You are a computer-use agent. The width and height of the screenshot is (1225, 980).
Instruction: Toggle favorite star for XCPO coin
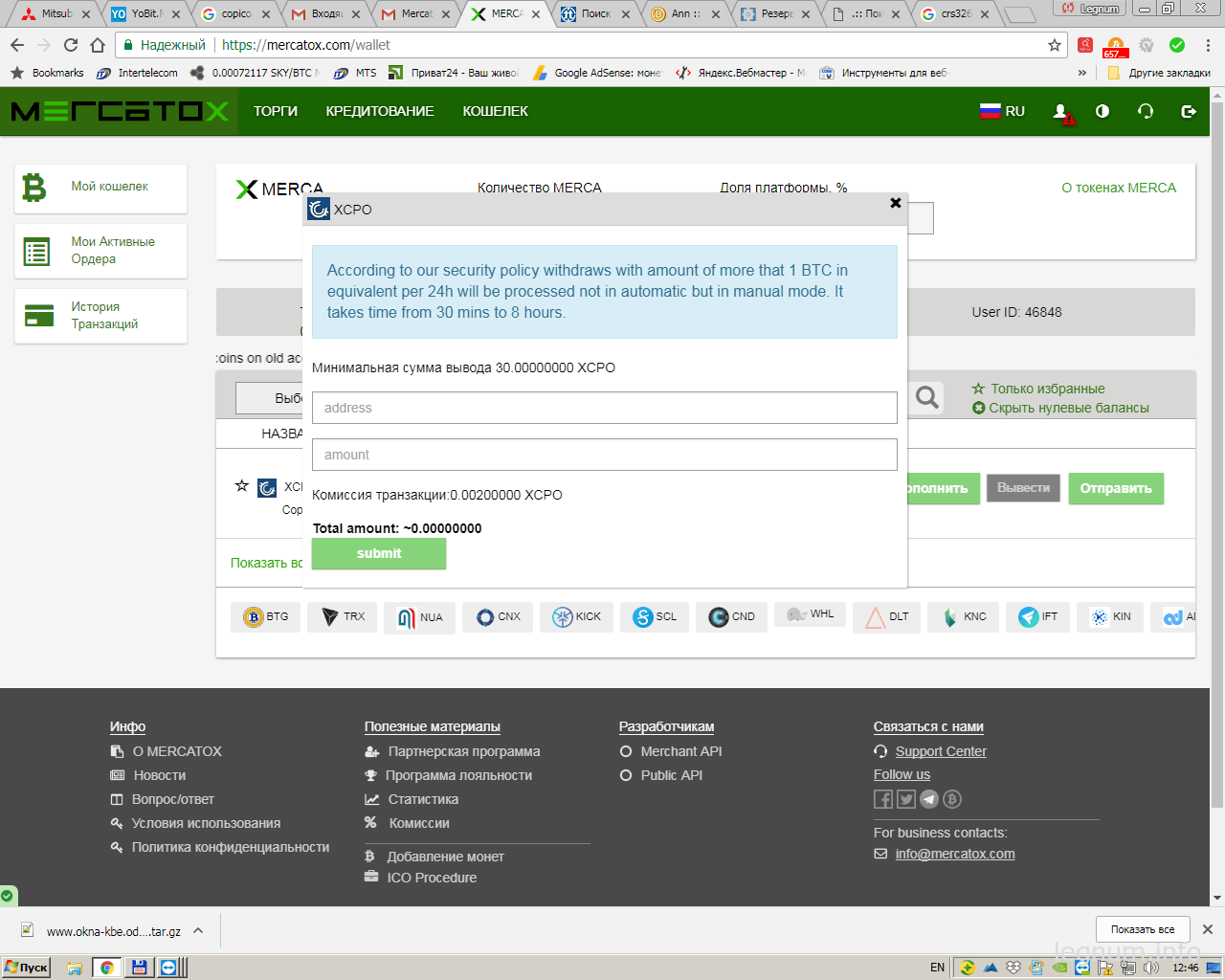coord(242,485)
